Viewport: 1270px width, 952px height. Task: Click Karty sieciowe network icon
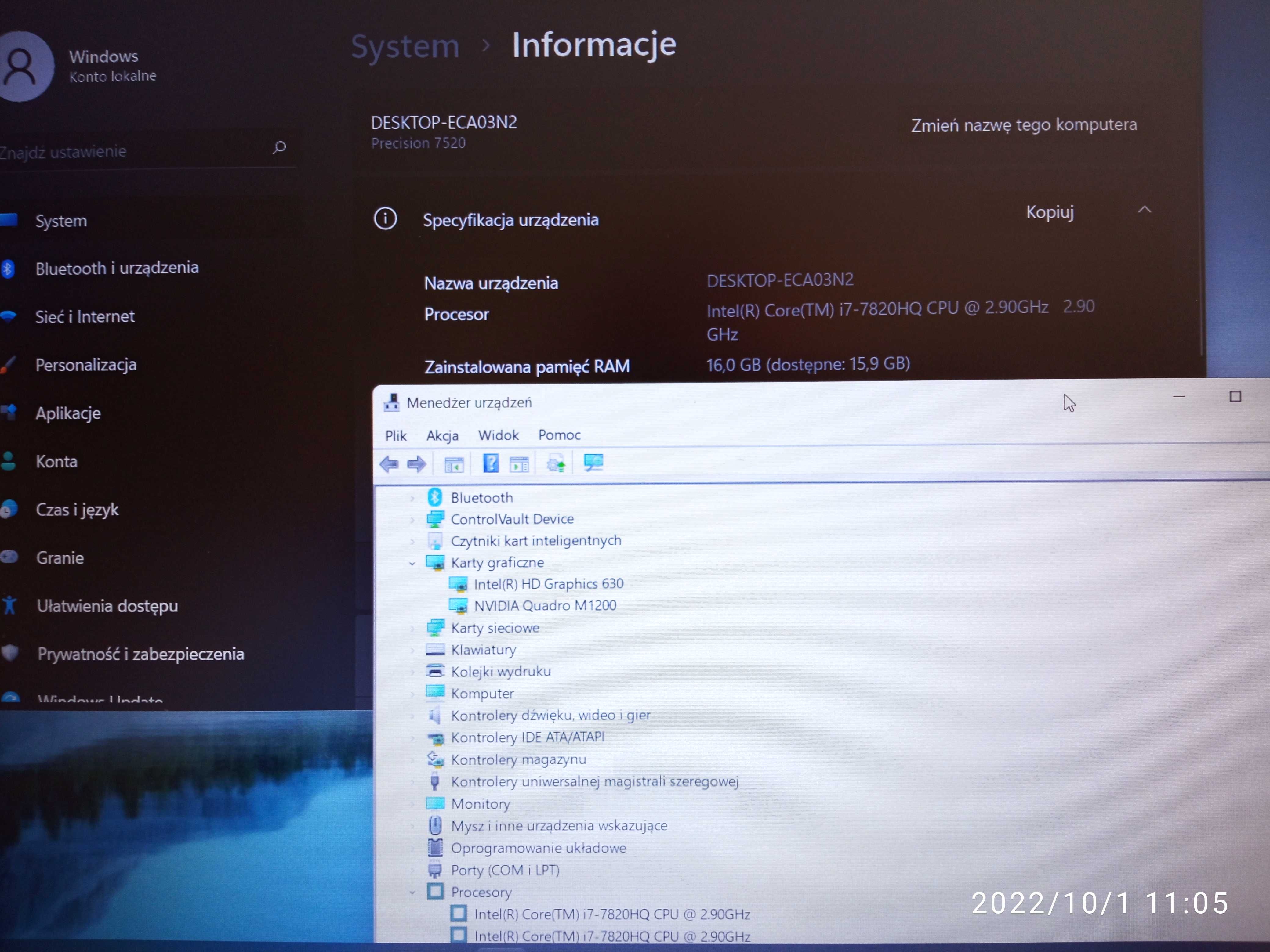point(435,628)
